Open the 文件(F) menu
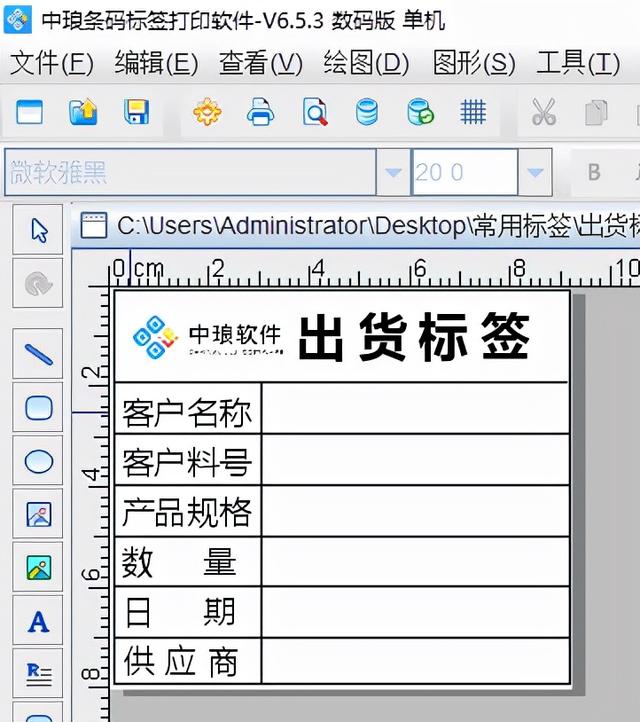 click(x=51, y=63)
